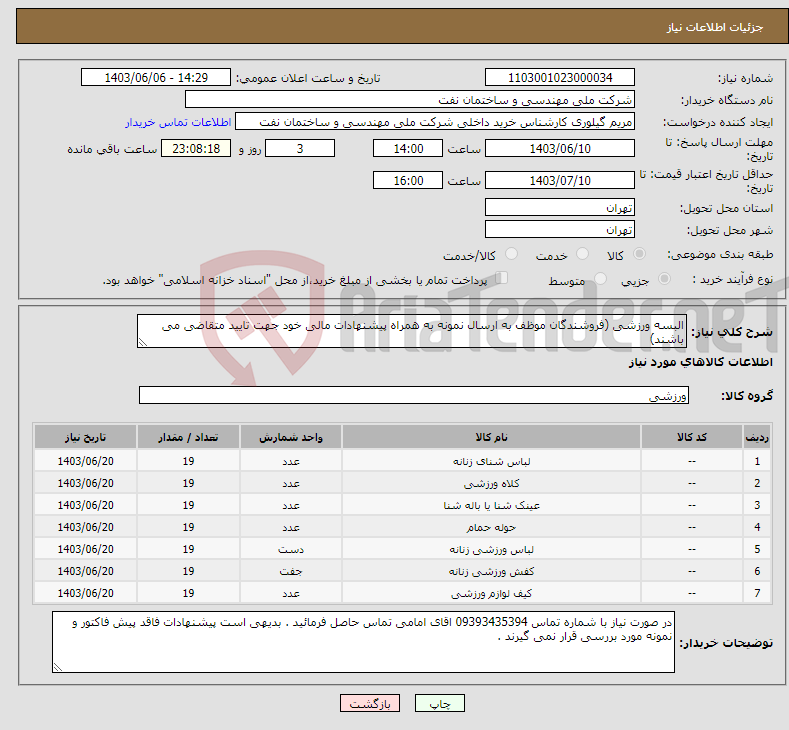
Task: Click the deadline time field 14:00
Action: 408,148
